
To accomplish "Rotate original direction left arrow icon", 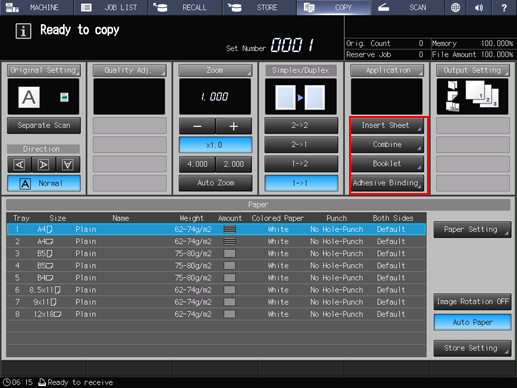I will click(x=19, y=165).
